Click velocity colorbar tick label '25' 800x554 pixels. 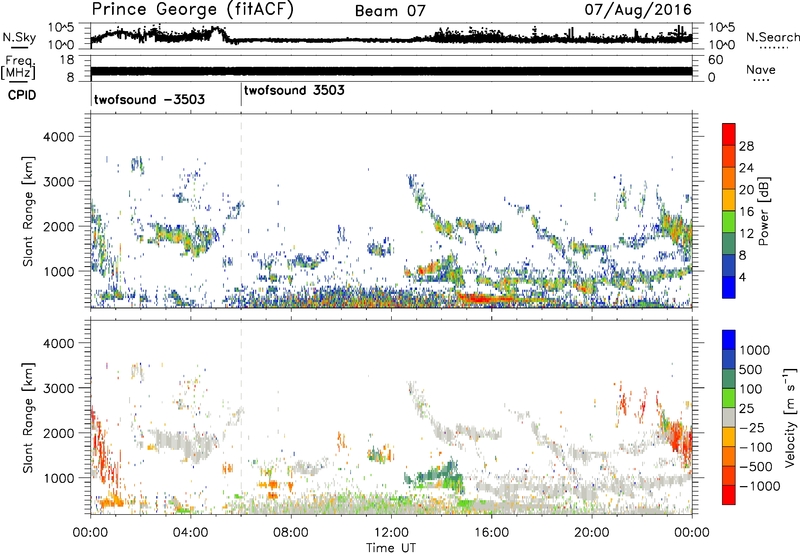(x=747, y=408)
